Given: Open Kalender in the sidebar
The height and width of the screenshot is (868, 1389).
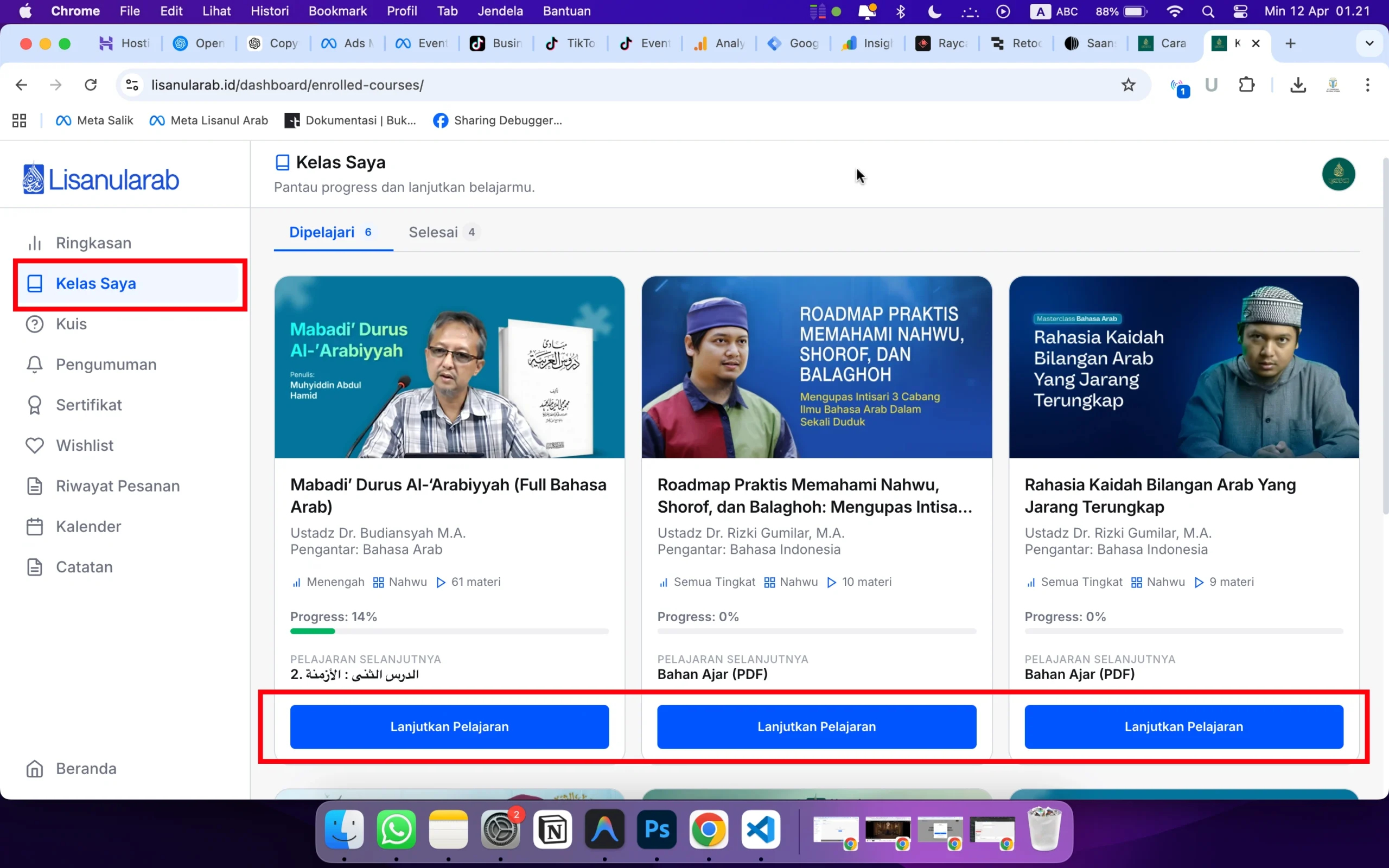Looking at the screenshot, I should (88, 526).
